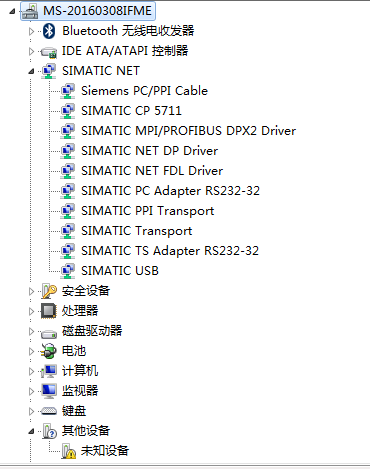Select Siemens PC/PPI Cable text
The image size is (370, 469).
point(144,91)
